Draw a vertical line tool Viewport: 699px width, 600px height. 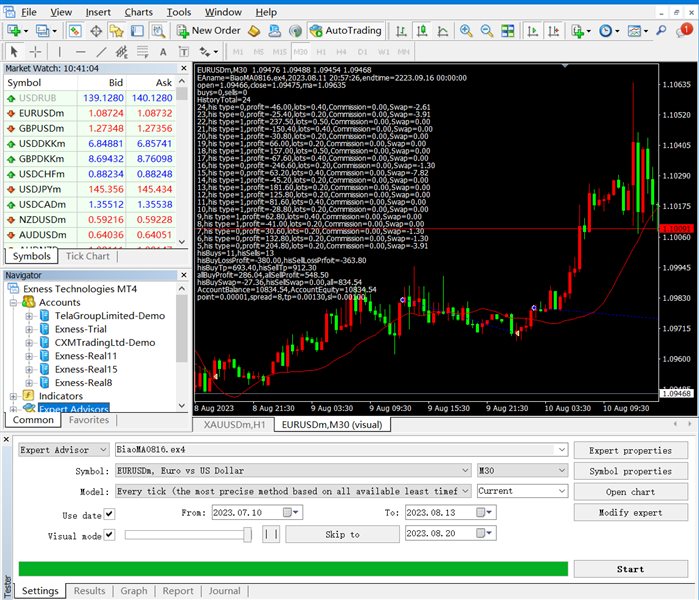coord(59,52)
